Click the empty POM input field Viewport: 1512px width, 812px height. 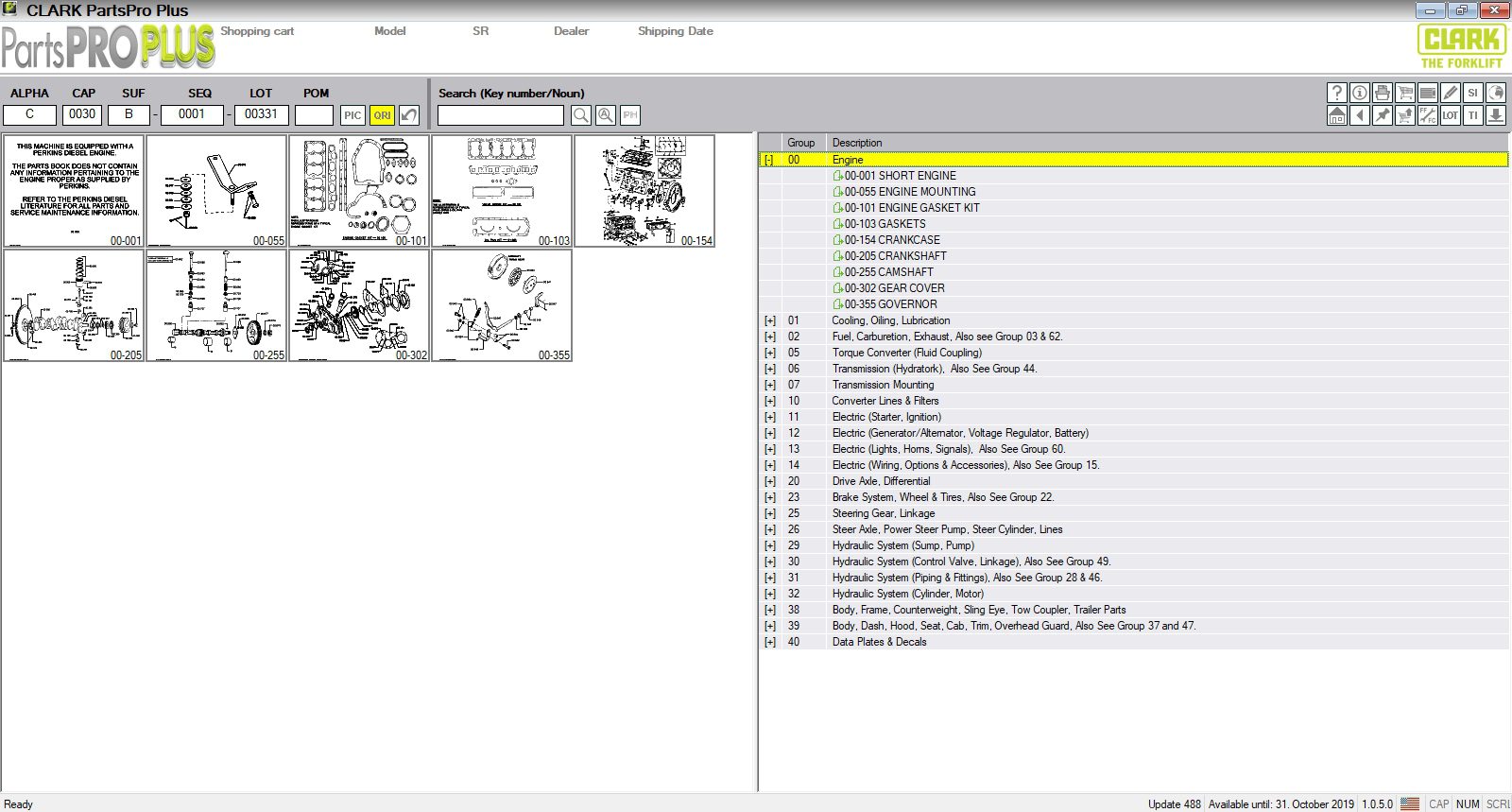pyautogui.click(x=314, y=115)
